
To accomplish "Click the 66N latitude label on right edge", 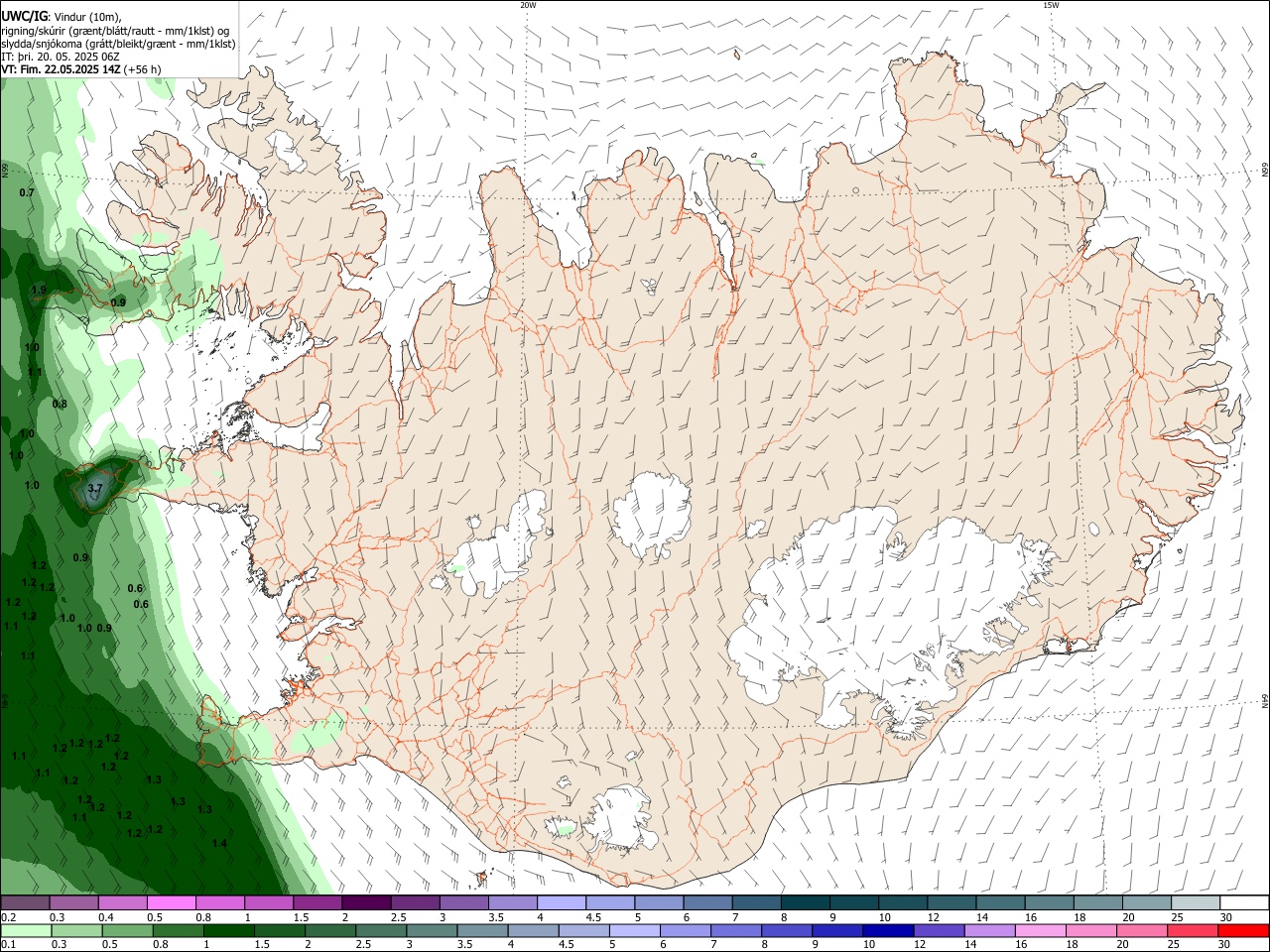I will (1266, 171).
